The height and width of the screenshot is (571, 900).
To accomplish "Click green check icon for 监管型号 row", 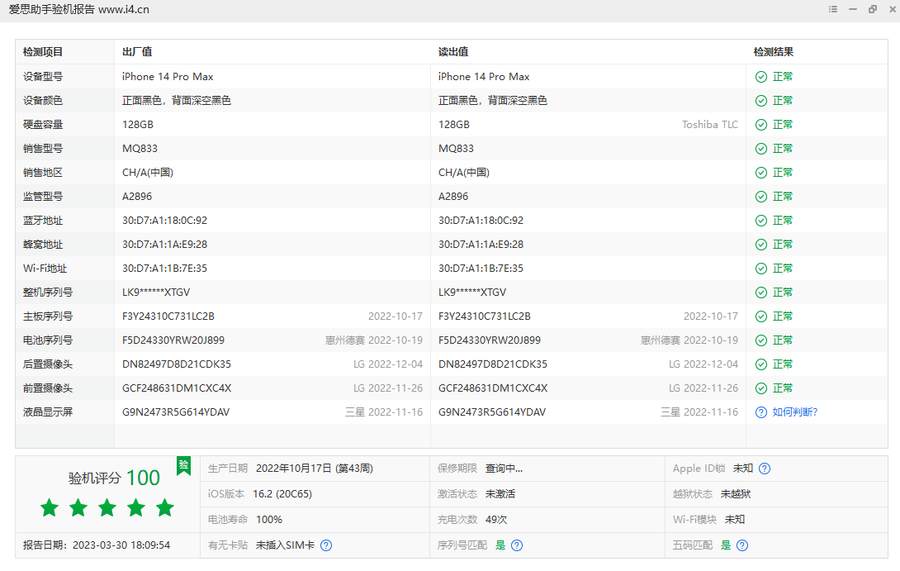I will pyautogui.click(x=761, y=197).
